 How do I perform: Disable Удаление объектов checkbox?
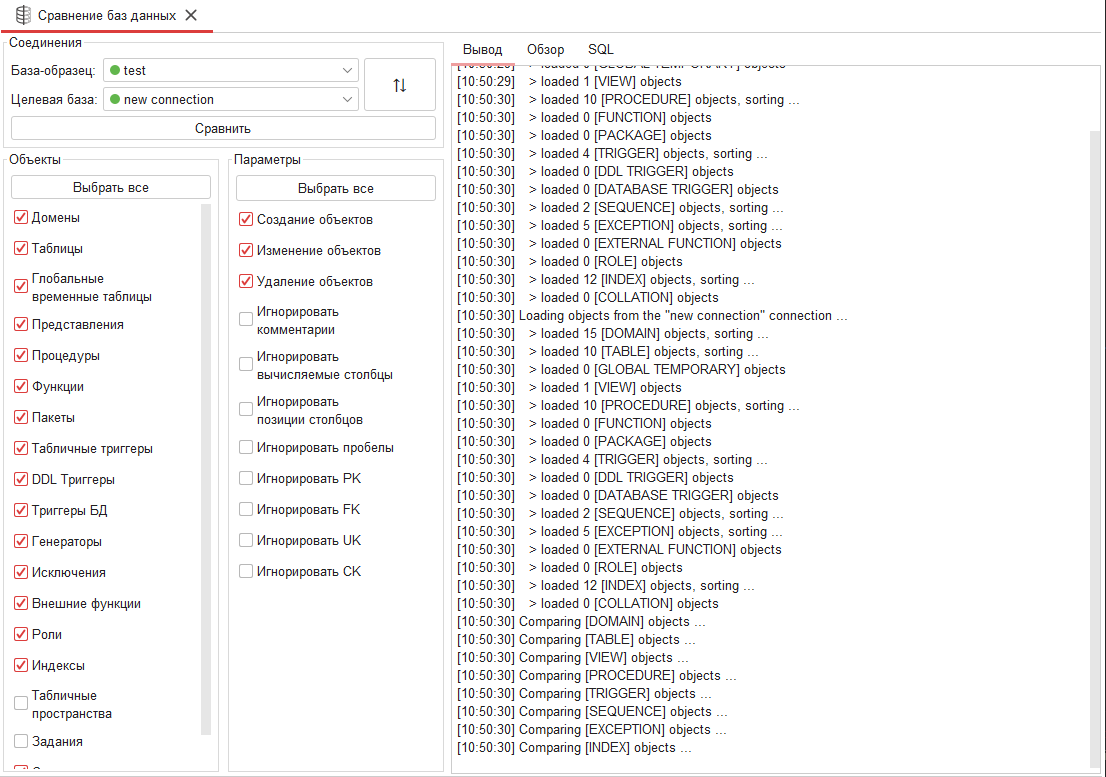click(246, 282)
